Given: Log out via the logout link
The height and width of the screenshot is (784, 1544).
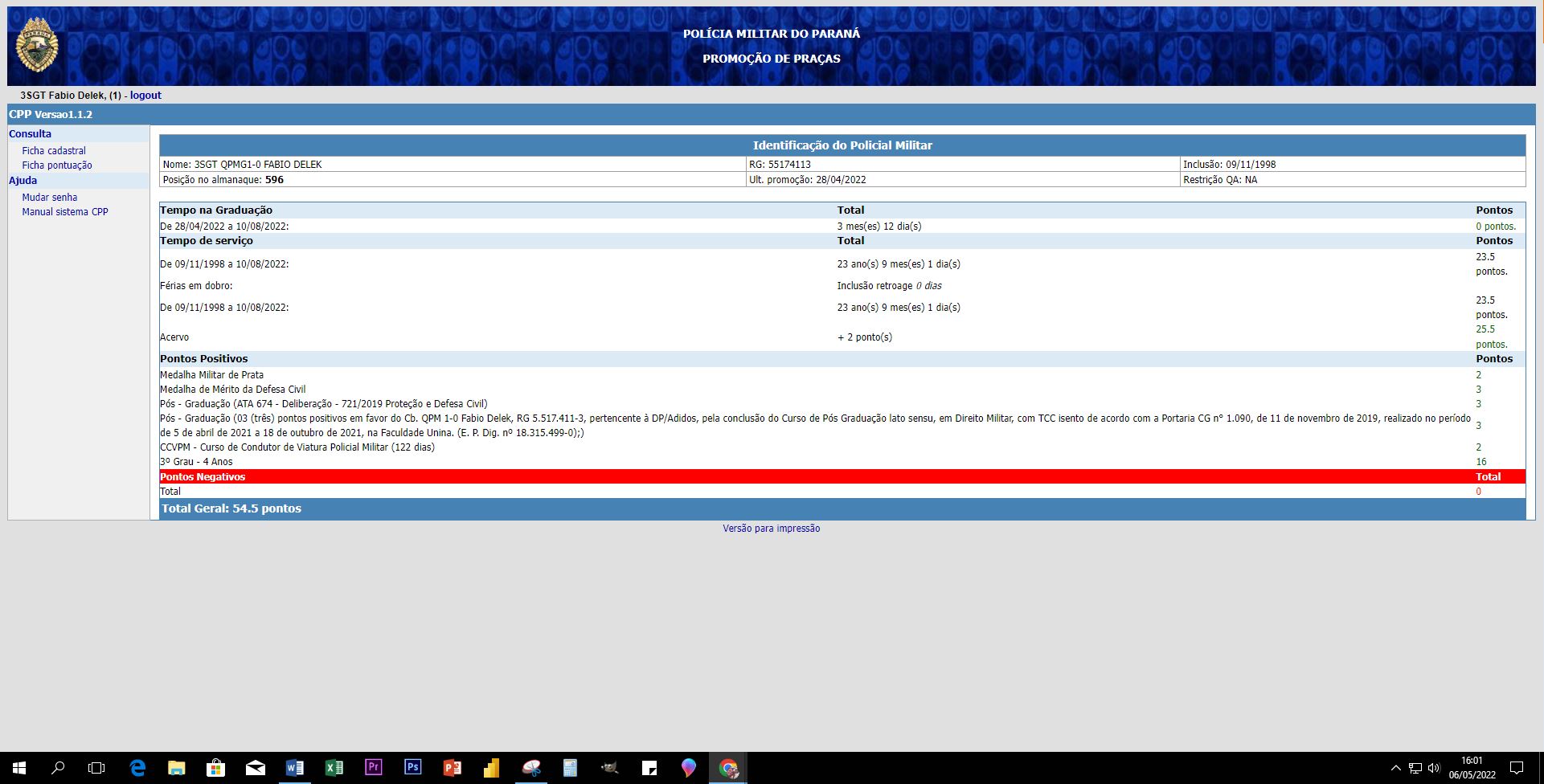Looking at the screenshot, I should (145, 96).
